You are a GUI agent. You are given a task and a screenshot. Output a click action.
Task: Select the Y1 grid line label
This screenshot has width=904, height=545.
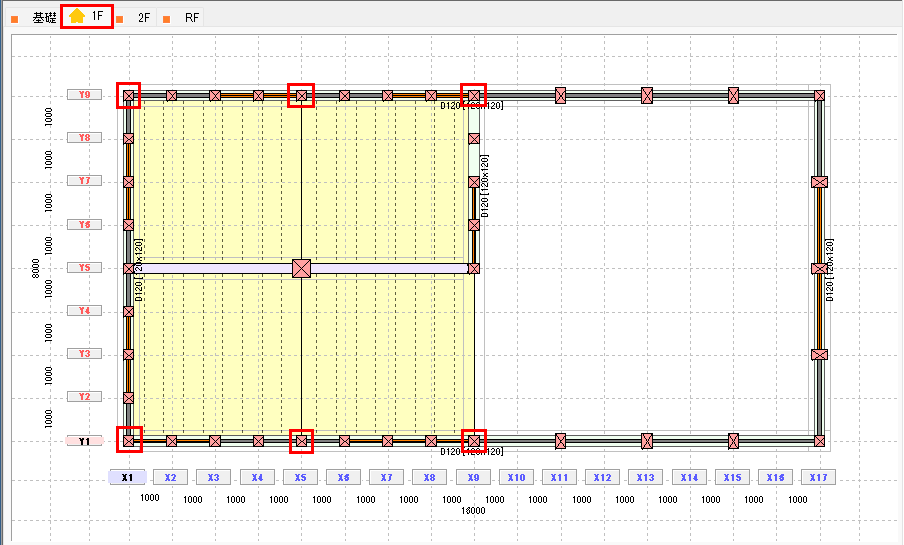(85, 440)
